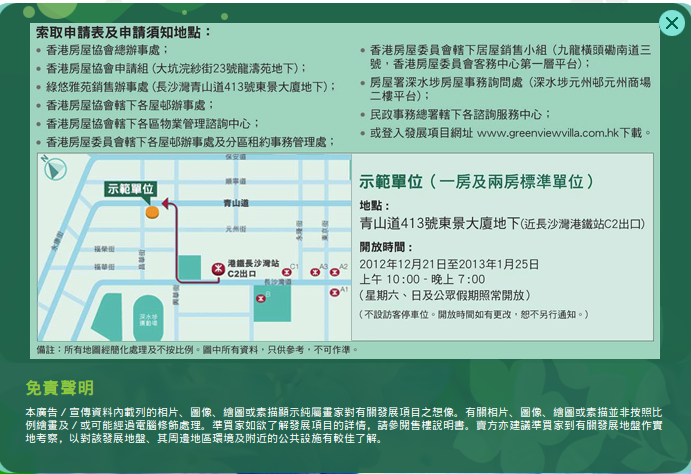Click the small note 不設訪客停車位
This screenshot has height=474, width=691.
474,315
